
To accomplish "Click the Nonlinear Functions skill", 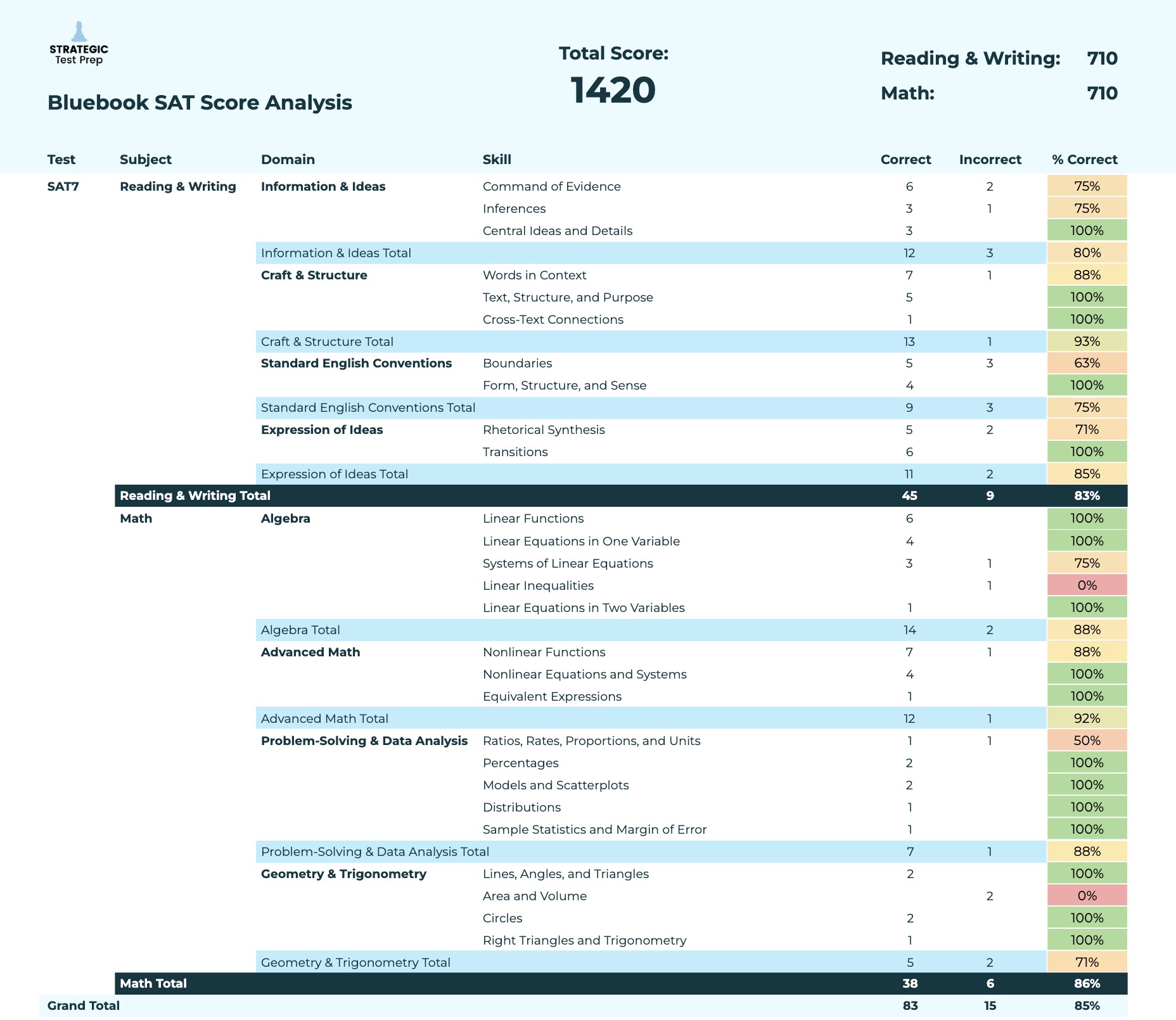I will pyautogui.click(x=544, y=652).
